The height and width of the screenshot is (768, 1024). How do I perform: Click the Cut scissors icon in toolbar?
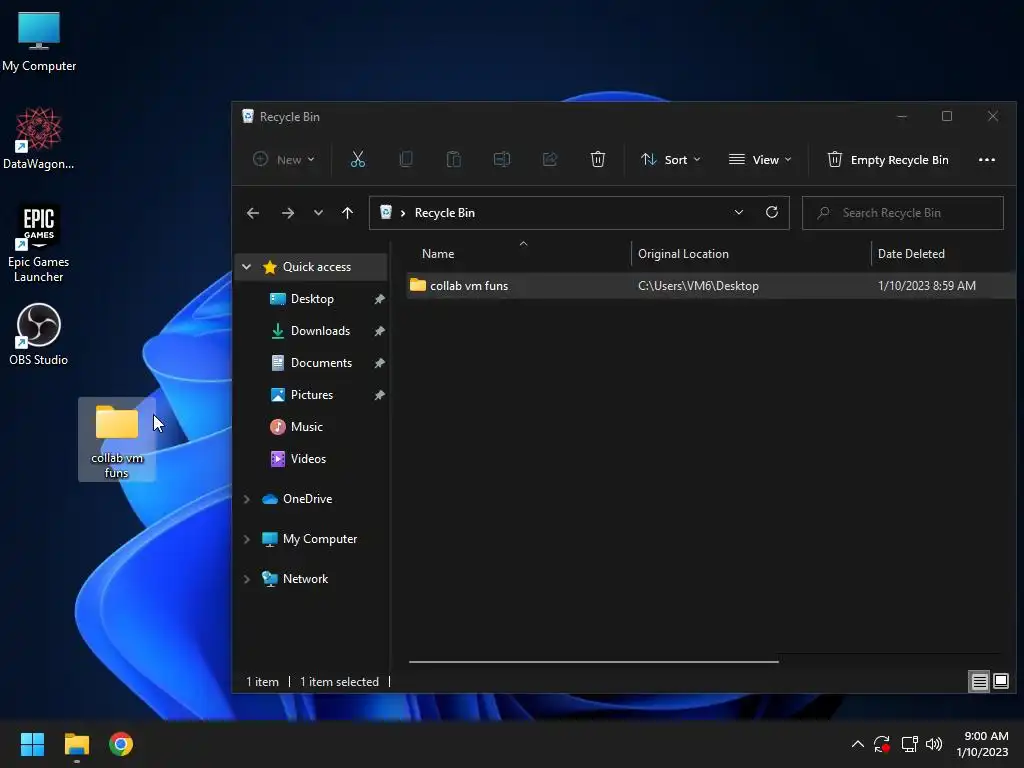[357, 159]
